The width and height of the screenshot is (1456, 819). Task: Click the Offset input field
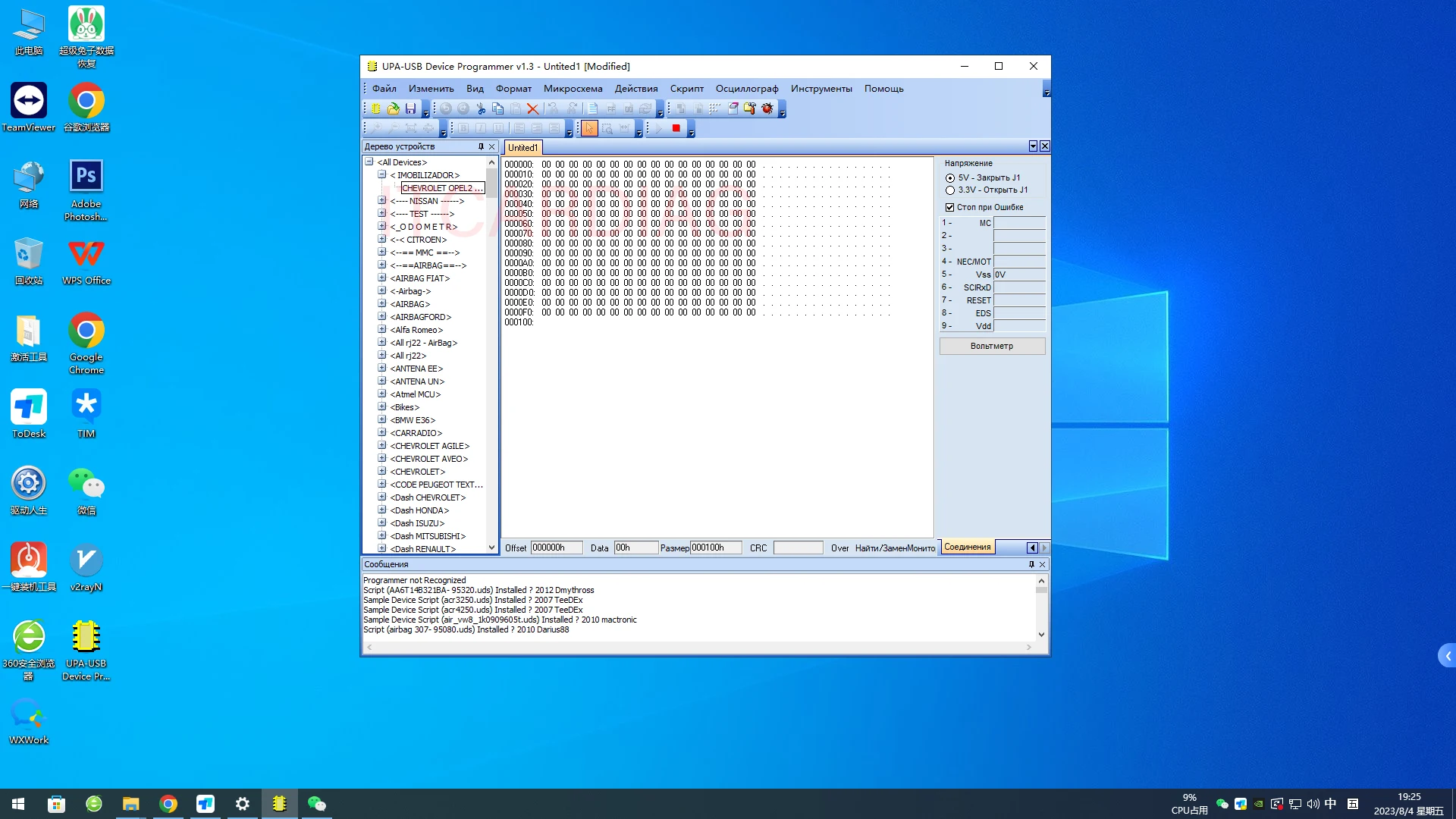pyautogui.click(x=557, y=548)
